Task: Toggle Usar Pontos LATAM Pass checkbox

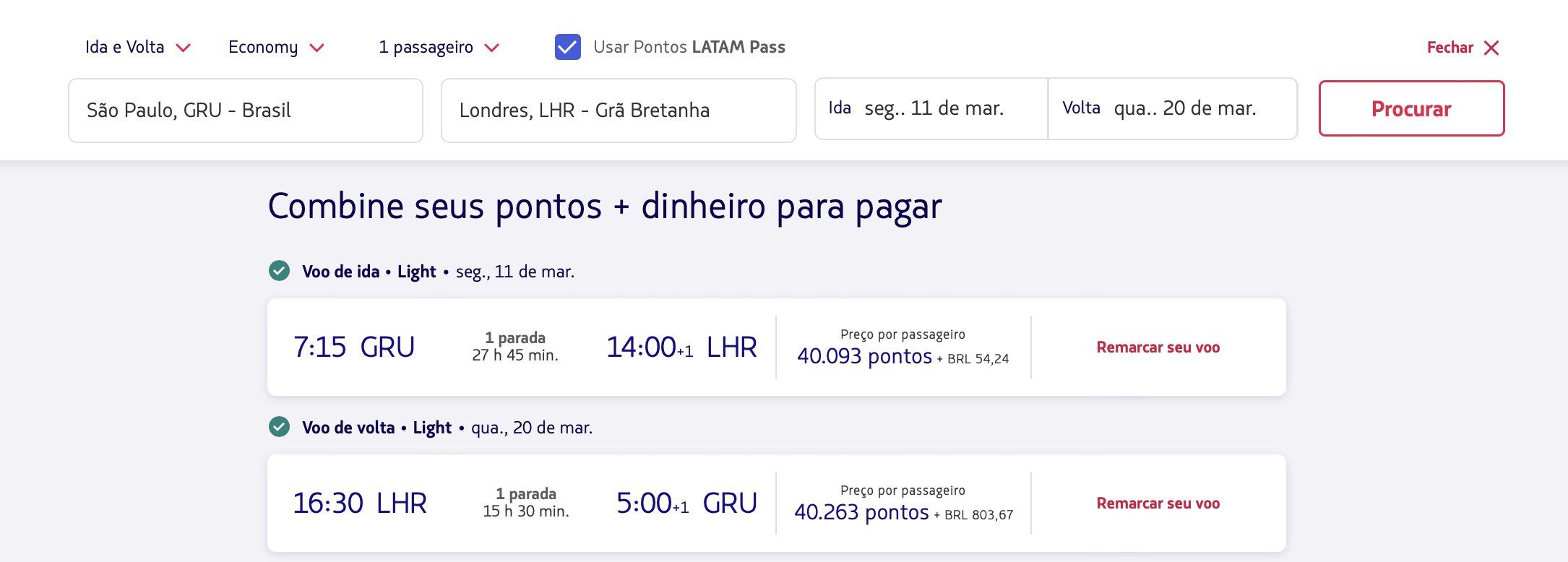Action: (x=567, y=47)
